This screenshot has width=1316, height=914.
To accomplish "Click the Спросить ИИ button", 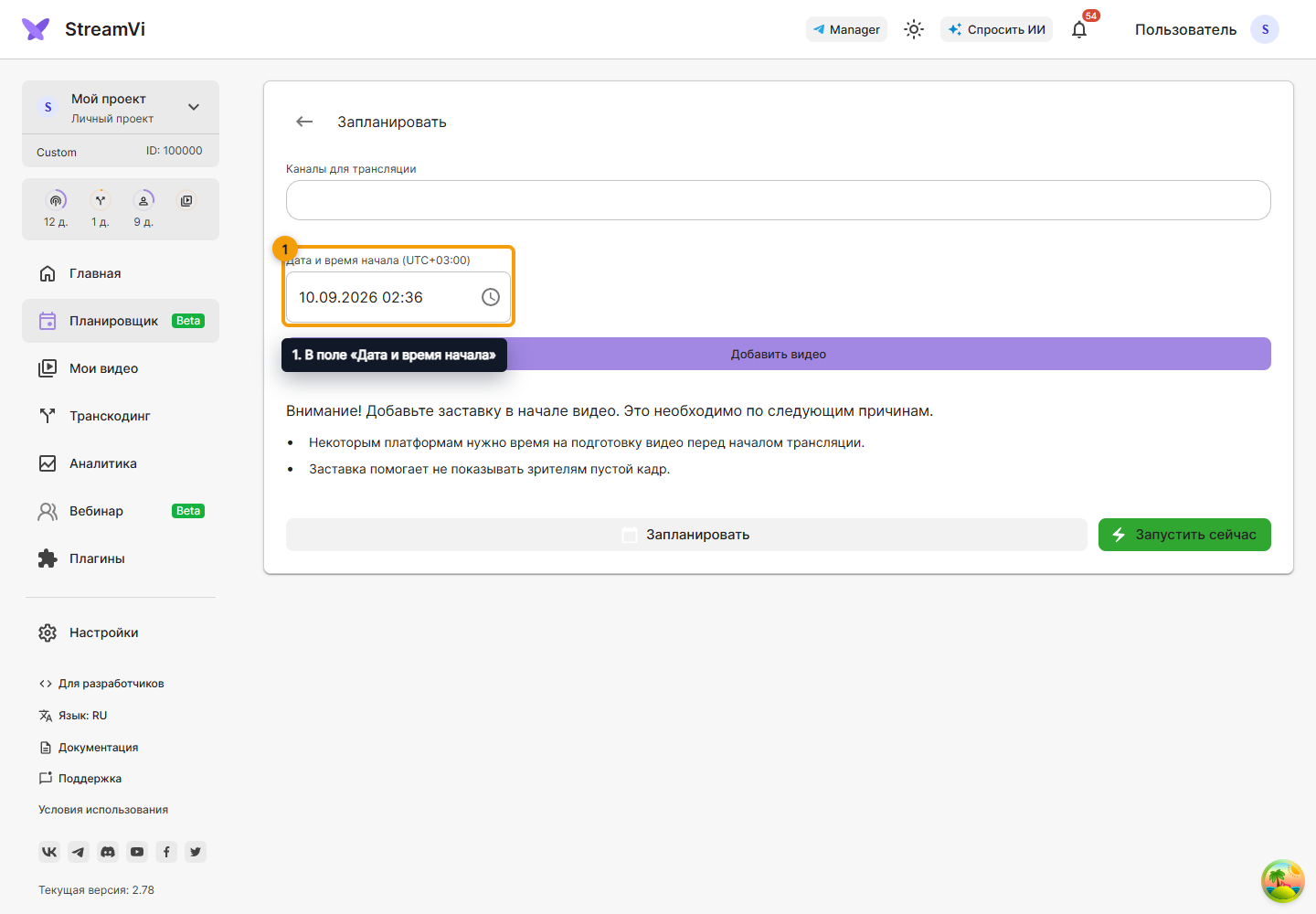I will click(x=997, y=29).
